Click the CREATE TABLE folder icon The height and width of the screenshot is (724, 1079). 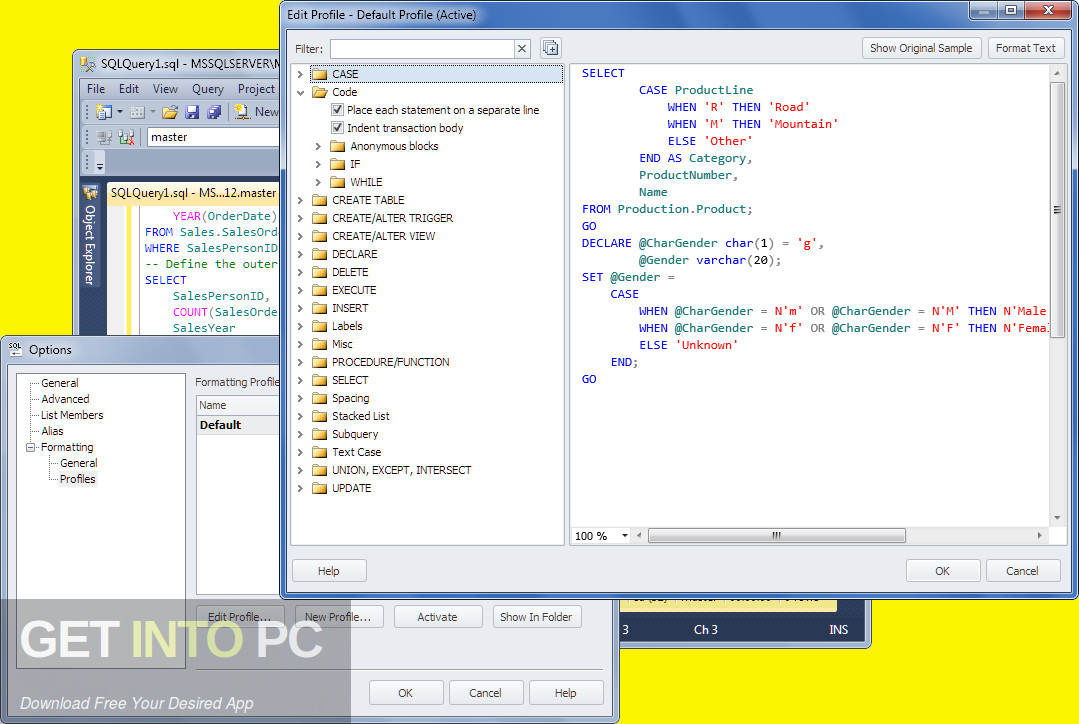(x=319, y=200)
